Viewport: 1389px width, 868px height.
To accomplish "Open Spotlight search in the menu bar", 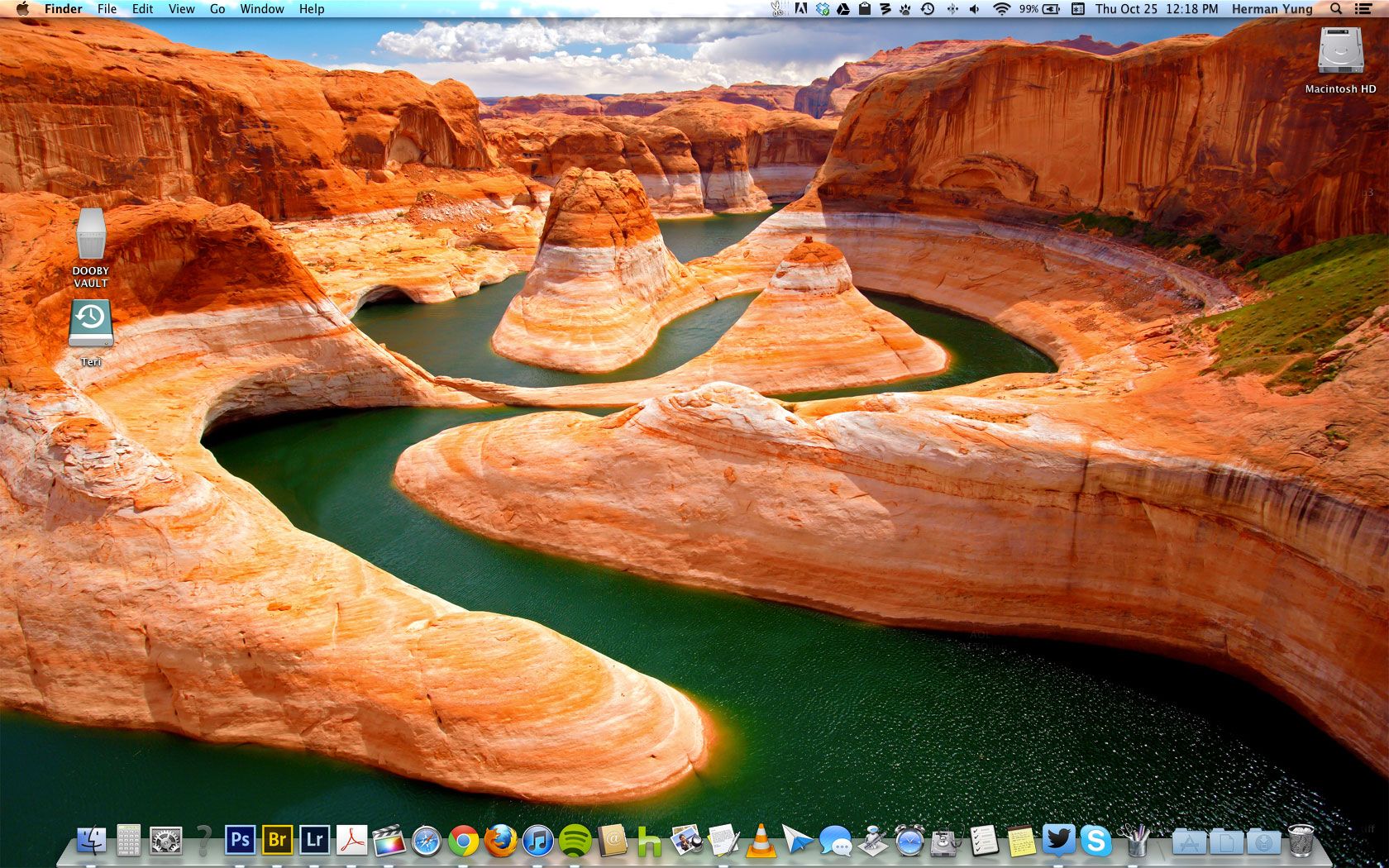I will click(1334, 8).
